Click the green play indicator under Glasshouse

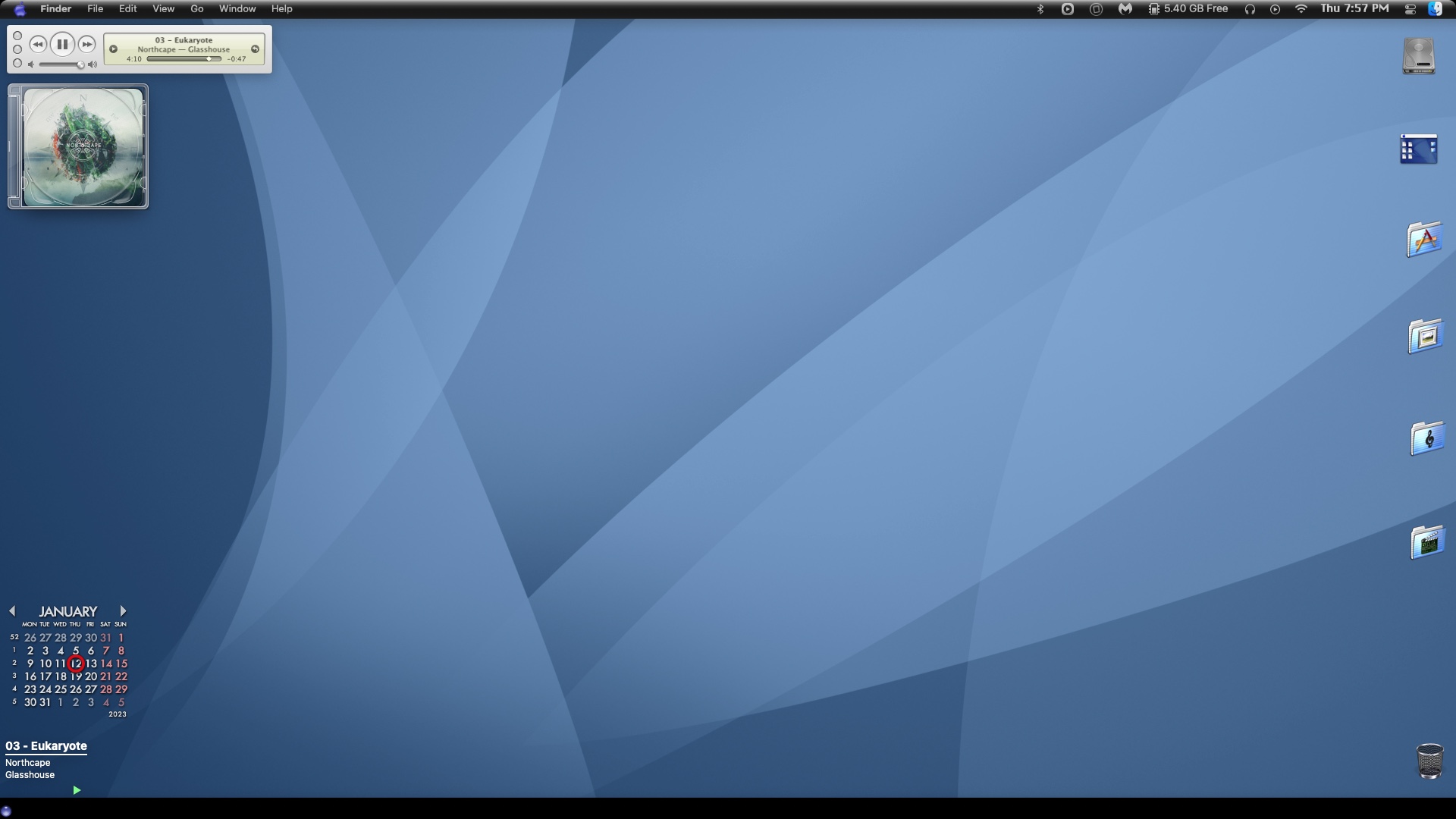tap(77, 790)
